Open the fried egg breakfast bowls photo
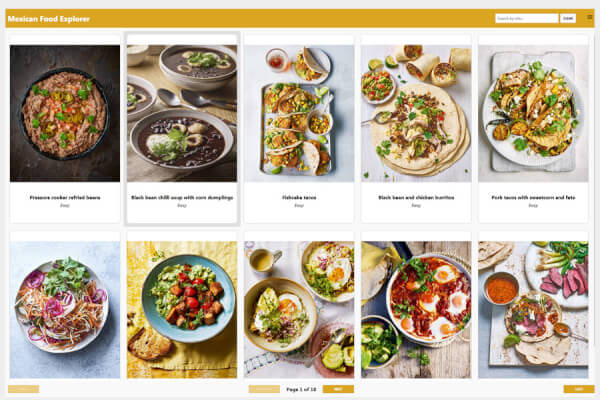Viewport: 600px width, 400px height. pos(299,310)
